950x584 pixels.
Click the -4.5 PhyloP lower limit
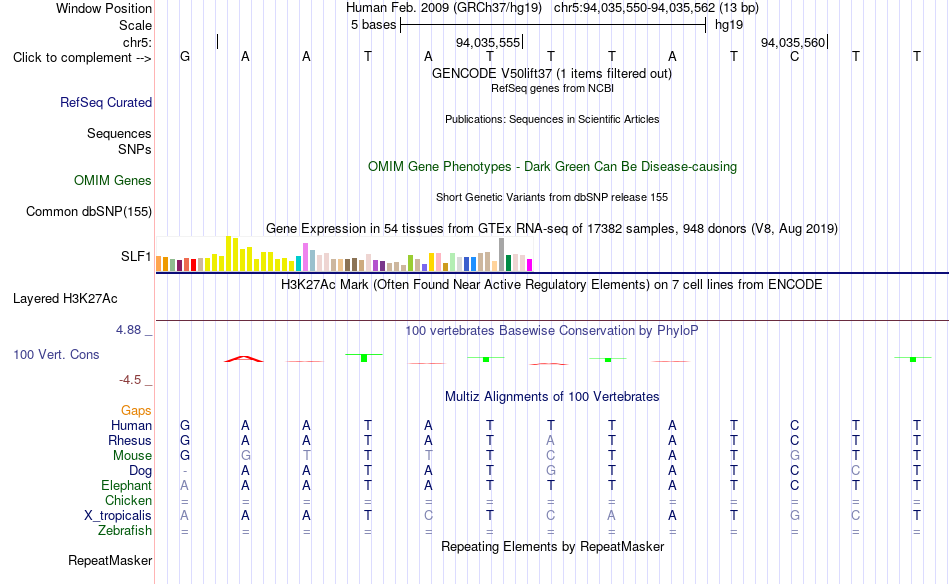130,380
